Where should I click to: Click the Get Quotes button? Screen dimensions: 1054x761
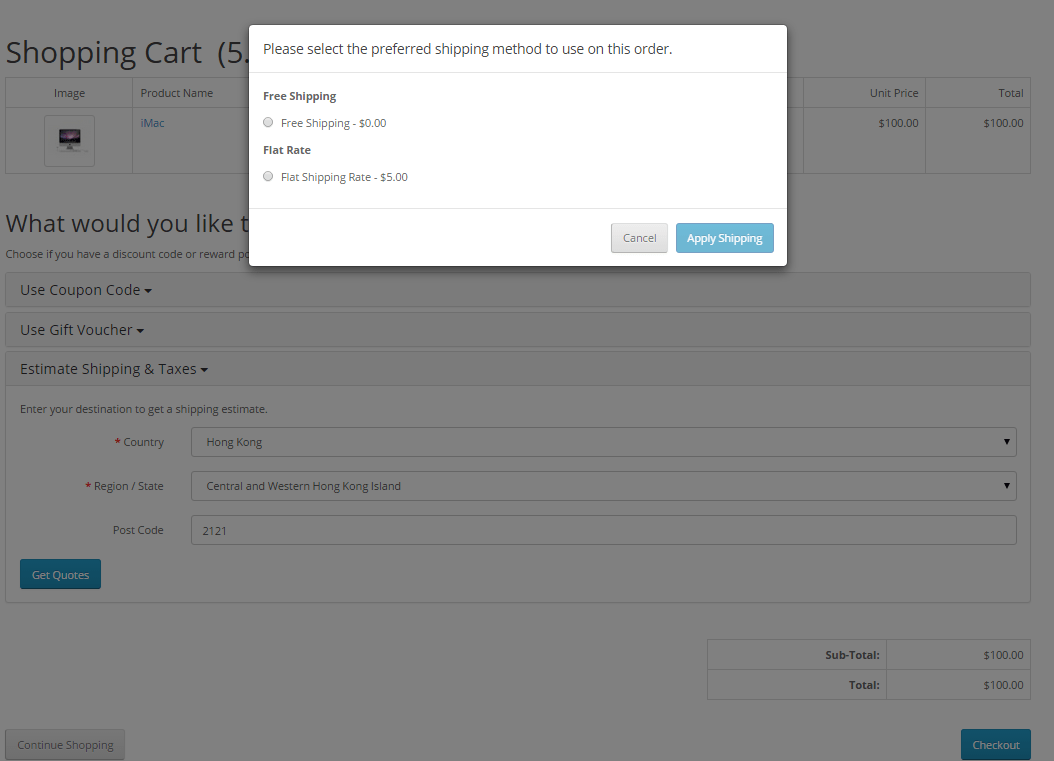(59, 574)
